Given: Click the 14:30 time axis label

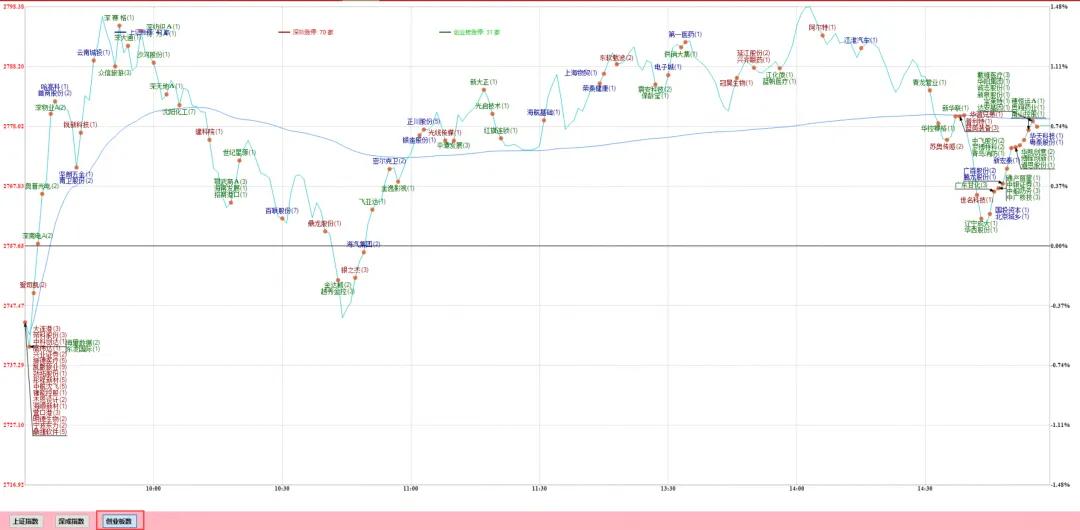Looking at the screenshot, I should pyautogui.click(x=925, y=489).
